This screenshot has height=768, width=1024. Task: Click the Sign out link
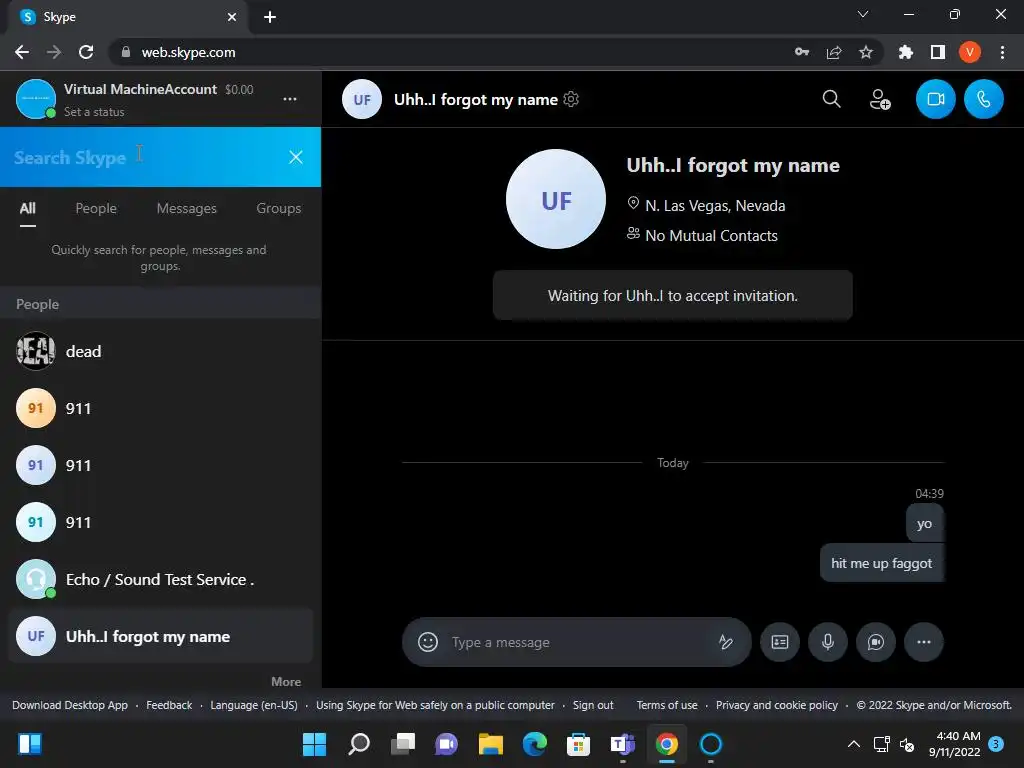(x=593, y=705)
